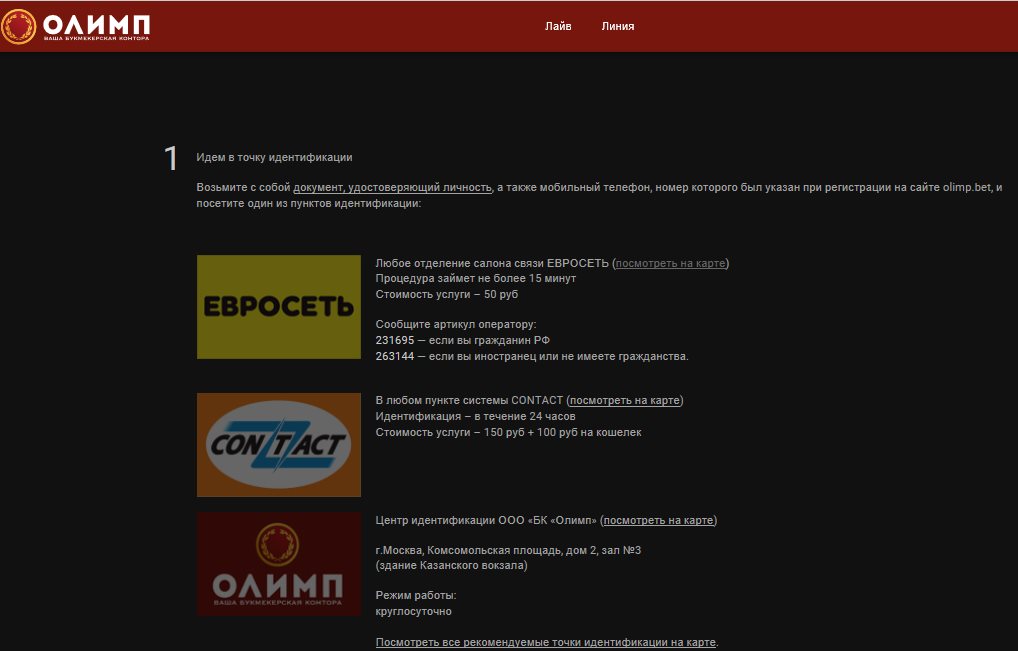Click the gold laurel emblem inside Olimp image
Screen dimensions: 1018x651
coord(277,544)
